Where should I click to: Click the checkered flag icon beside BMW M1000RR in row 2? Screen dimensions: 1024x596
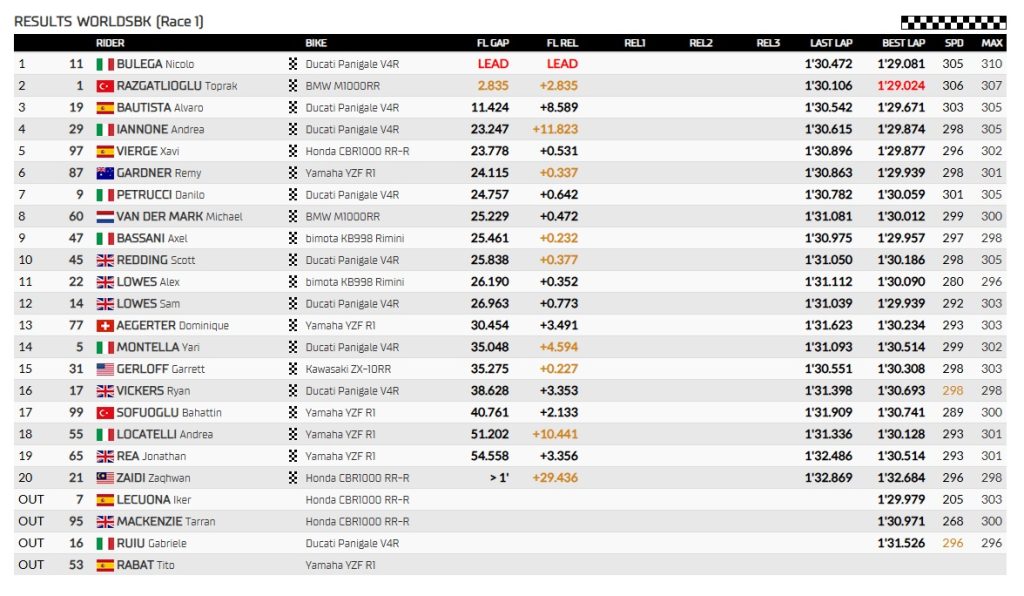(293, 86)
